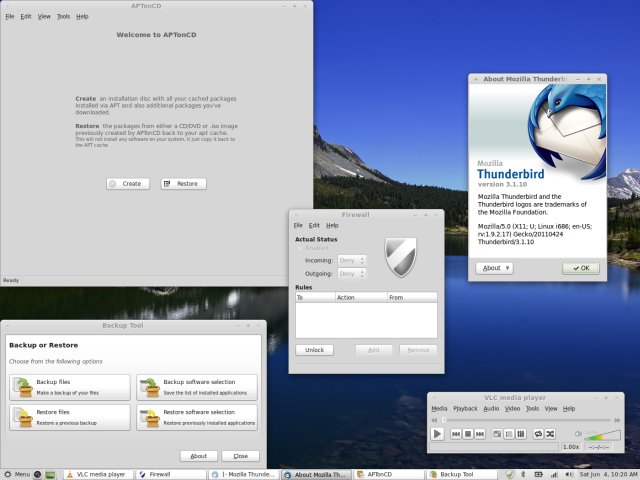Mute audio with VLC speaker icon
This screenshot has width=640, height=480.
pos(577,434)
